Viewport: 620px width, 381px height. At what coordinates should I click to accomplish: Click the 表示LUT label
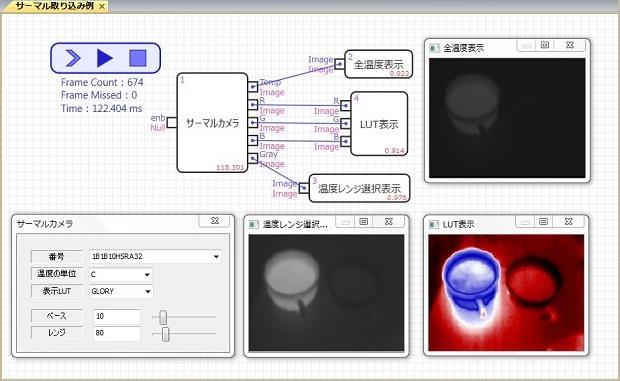pyautogui.click(x=57, y=291)
